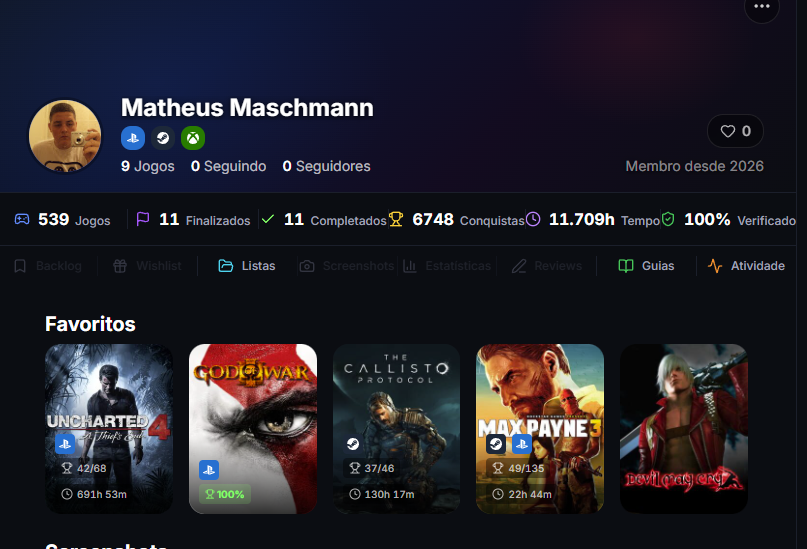Viewport: 807px width, 549px height.
Task: Click the PlayStation platform badge under the name
Action: coord(133,138)
